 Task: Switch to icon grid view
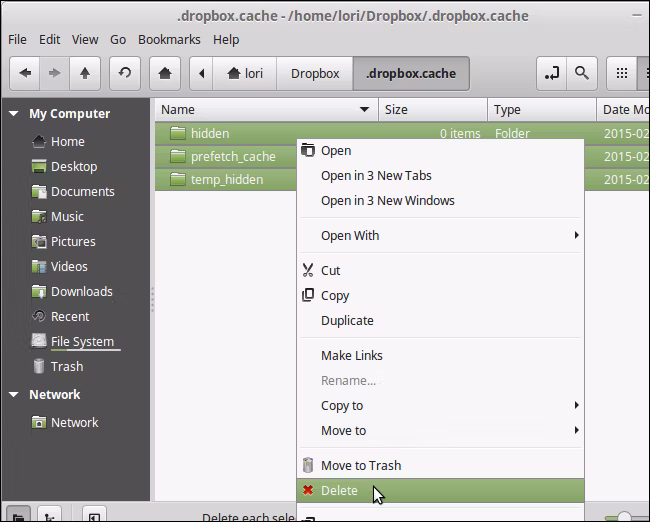pyautogui.click(x=621, y=73)
